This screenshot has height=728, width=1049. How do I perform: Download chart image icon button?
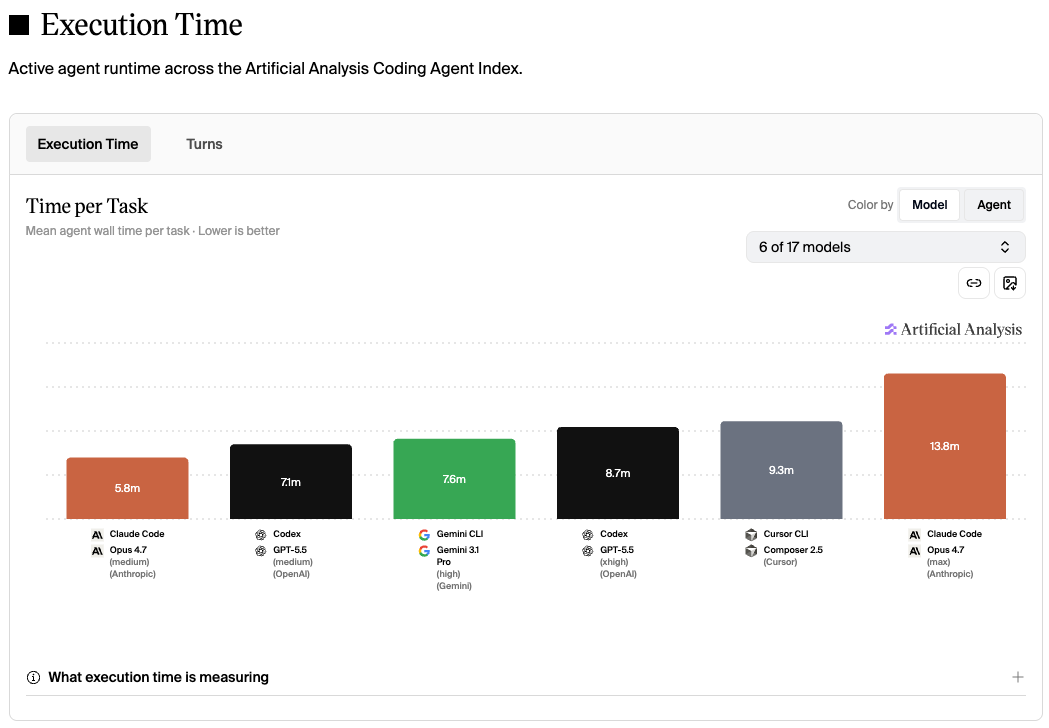1010,283
